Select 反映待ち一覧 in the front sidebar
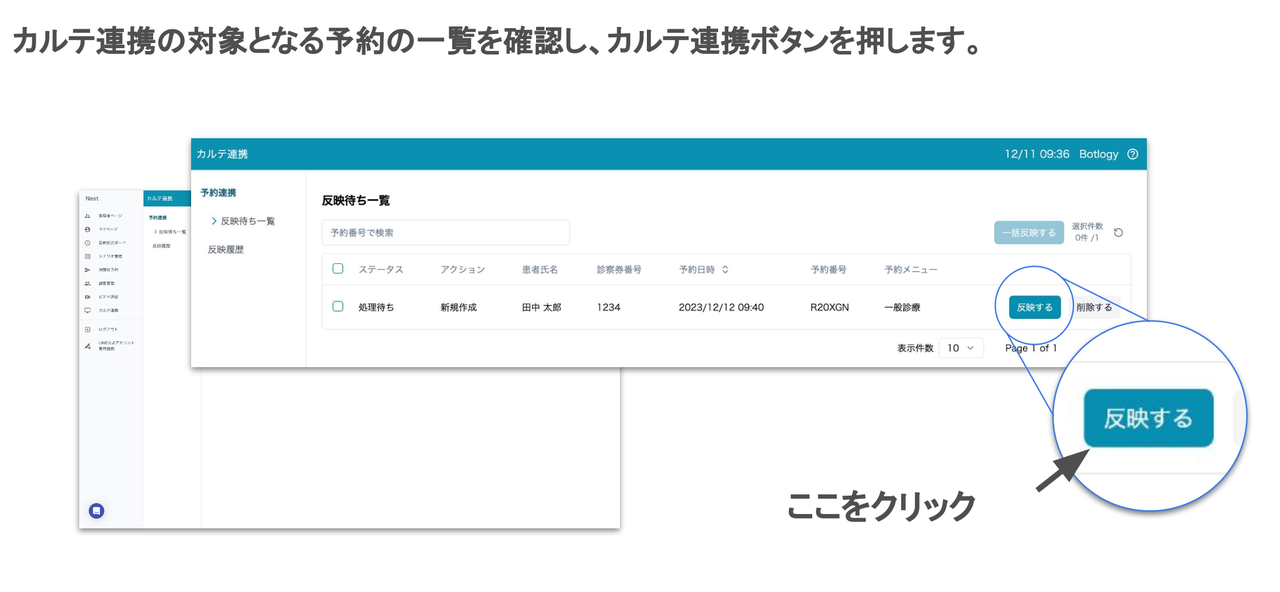Image resolution: width=1280 pixels, height=592 pixels. pyautogui.click(x=248, y=220)
